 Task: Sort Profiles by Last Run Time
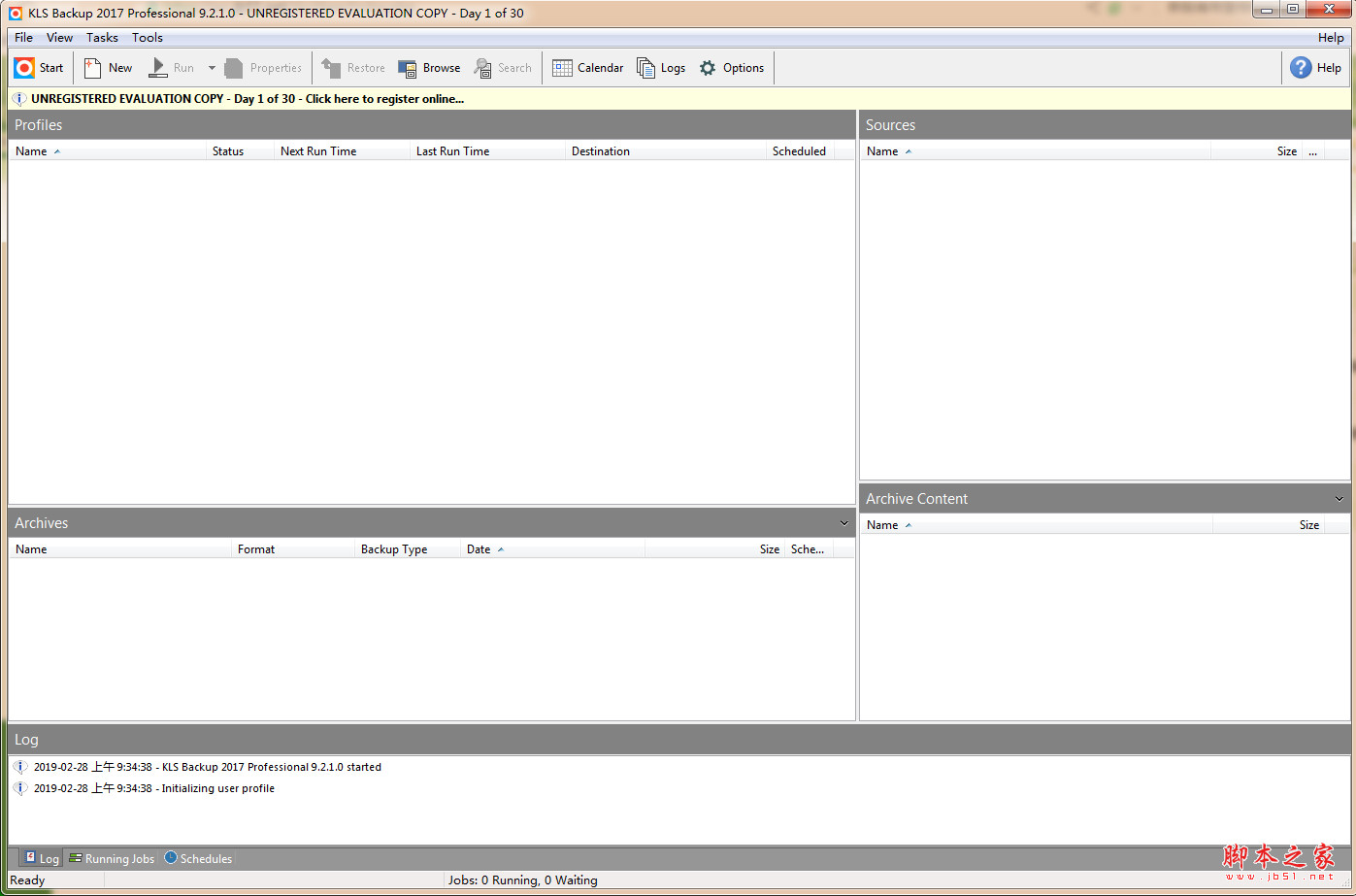[487, 151]
